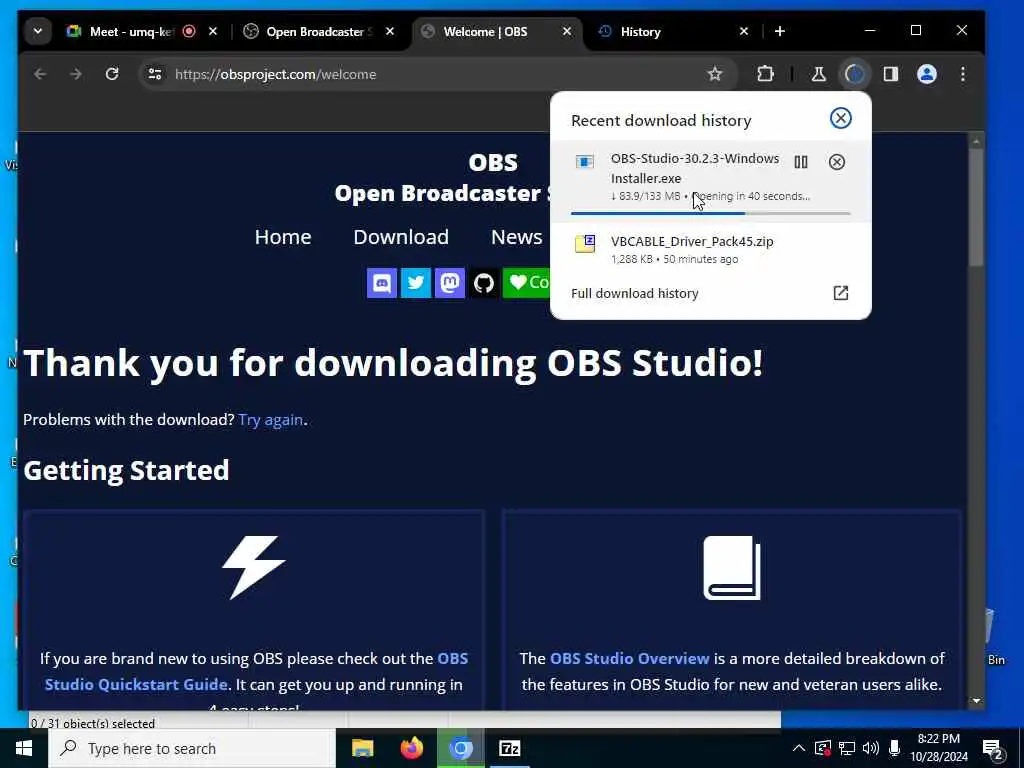1024x768 pixels.
Task: Select the Welcome | OBS tab
Action: point(496,31)
